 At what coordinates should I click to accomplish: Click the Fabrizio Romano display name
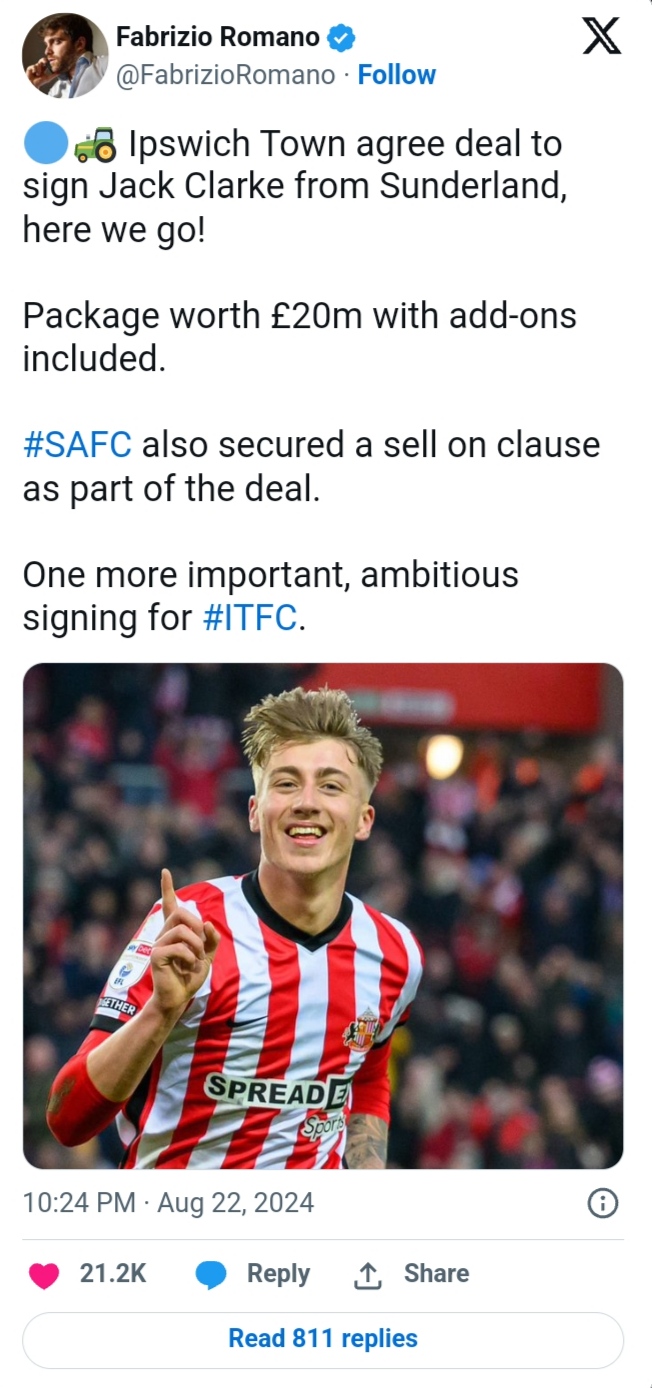pos(217,38)
